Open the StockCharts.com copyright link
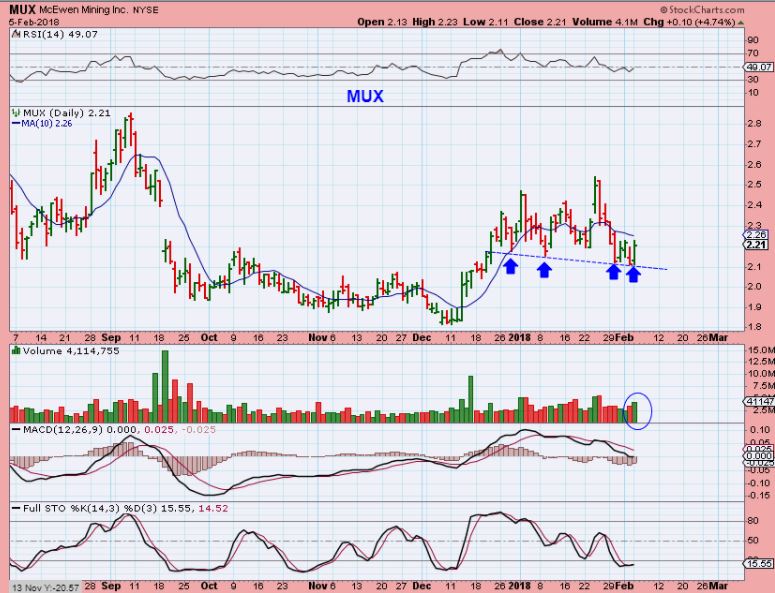 pos(702,10)
